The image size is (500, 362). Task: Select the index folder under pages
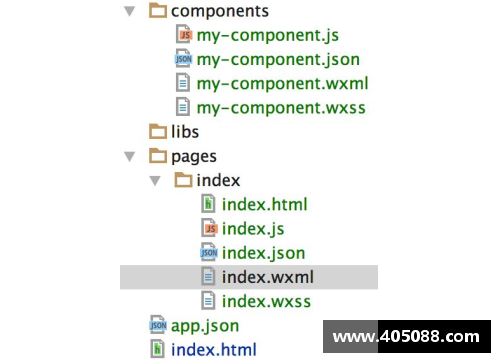click(218, 180)
